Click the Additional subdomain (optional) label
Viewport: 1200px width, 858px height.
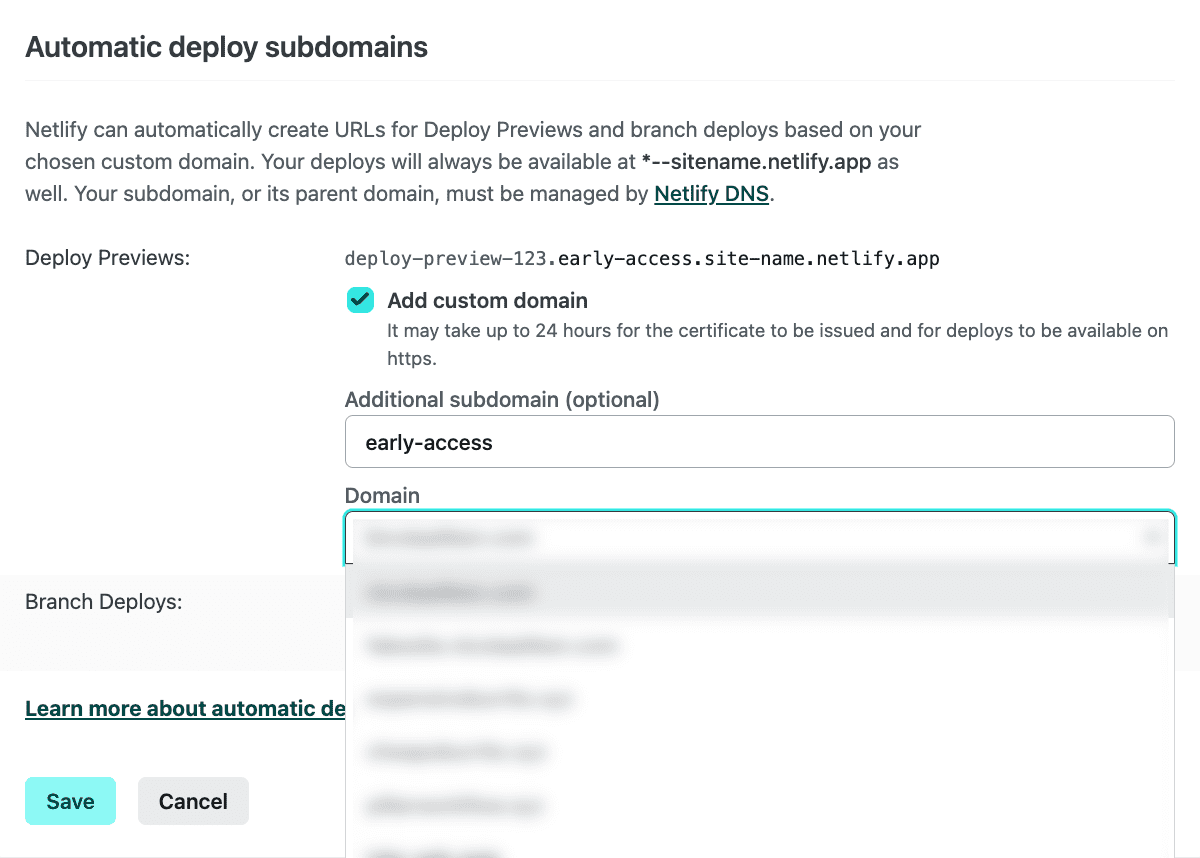tap(502, 400)
